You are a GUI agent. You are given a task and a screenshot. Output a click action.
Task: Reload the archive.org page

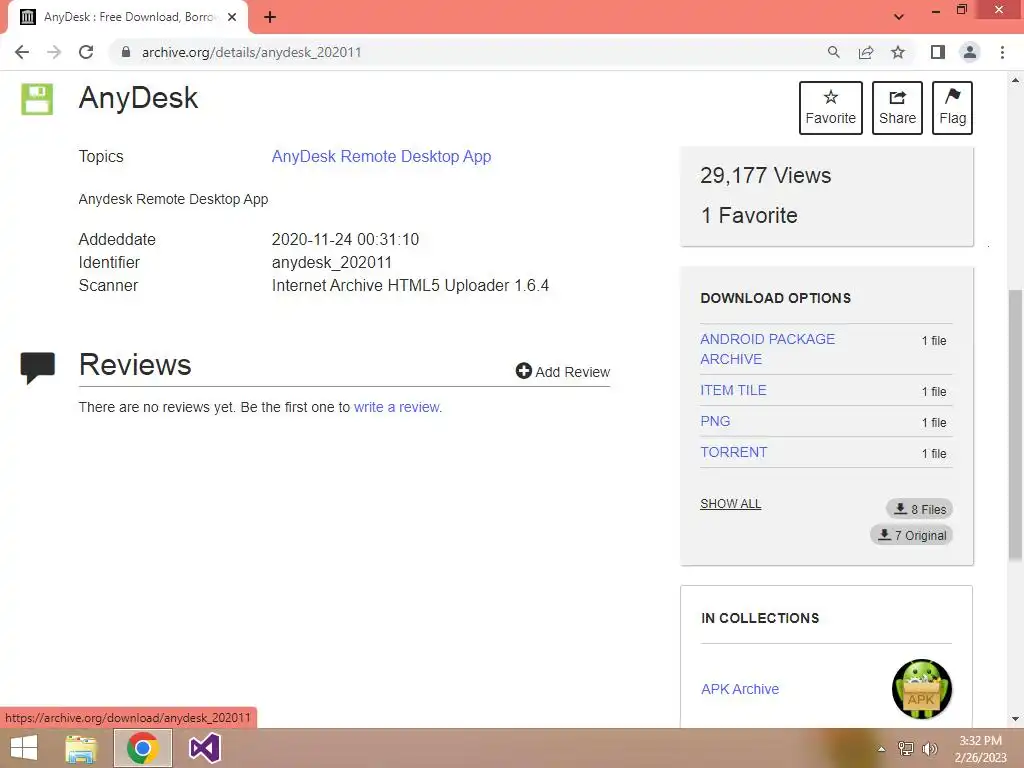pyautogui.click(x=86, y=52)
